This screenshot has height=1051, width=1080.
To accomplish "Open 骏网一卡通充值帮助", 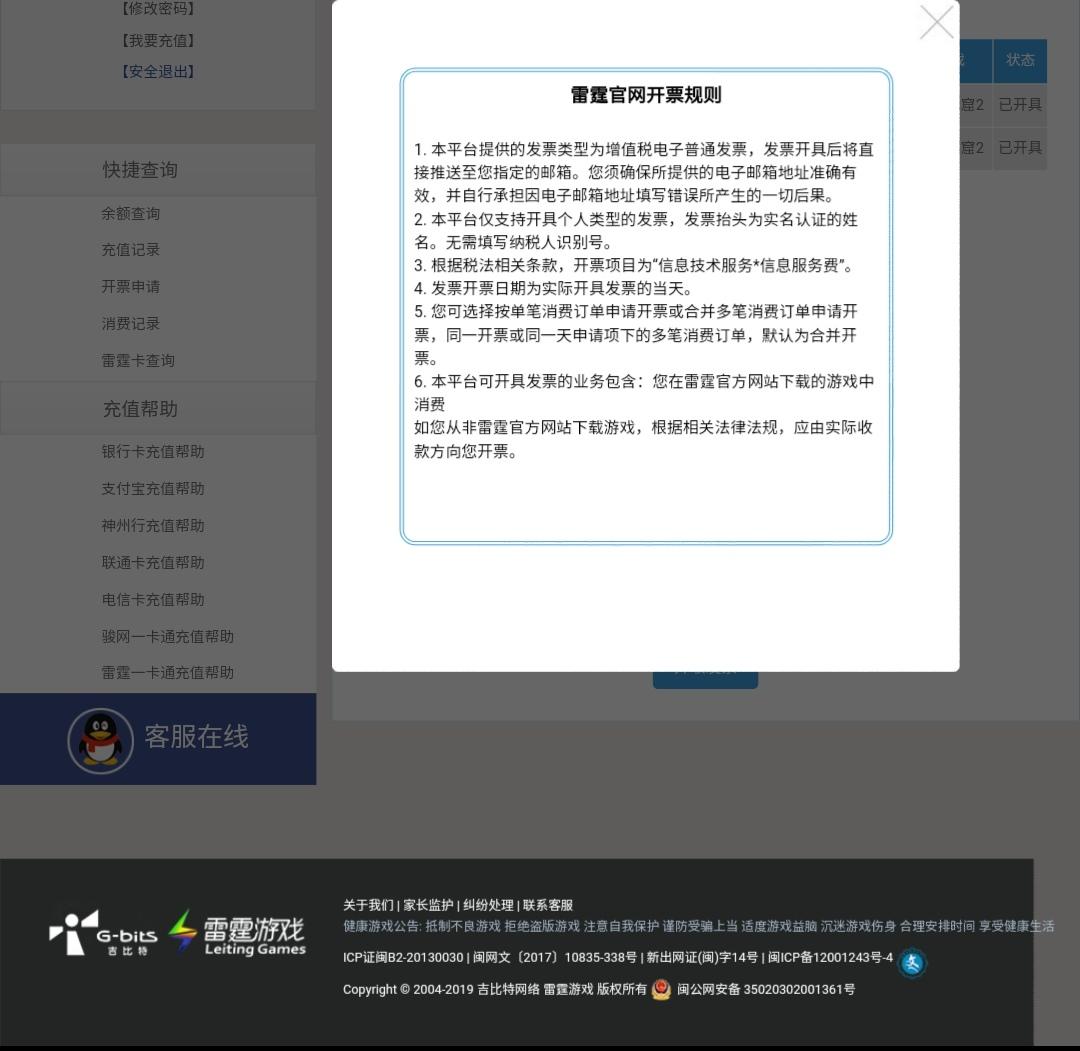I will click(x=167, y=636).
